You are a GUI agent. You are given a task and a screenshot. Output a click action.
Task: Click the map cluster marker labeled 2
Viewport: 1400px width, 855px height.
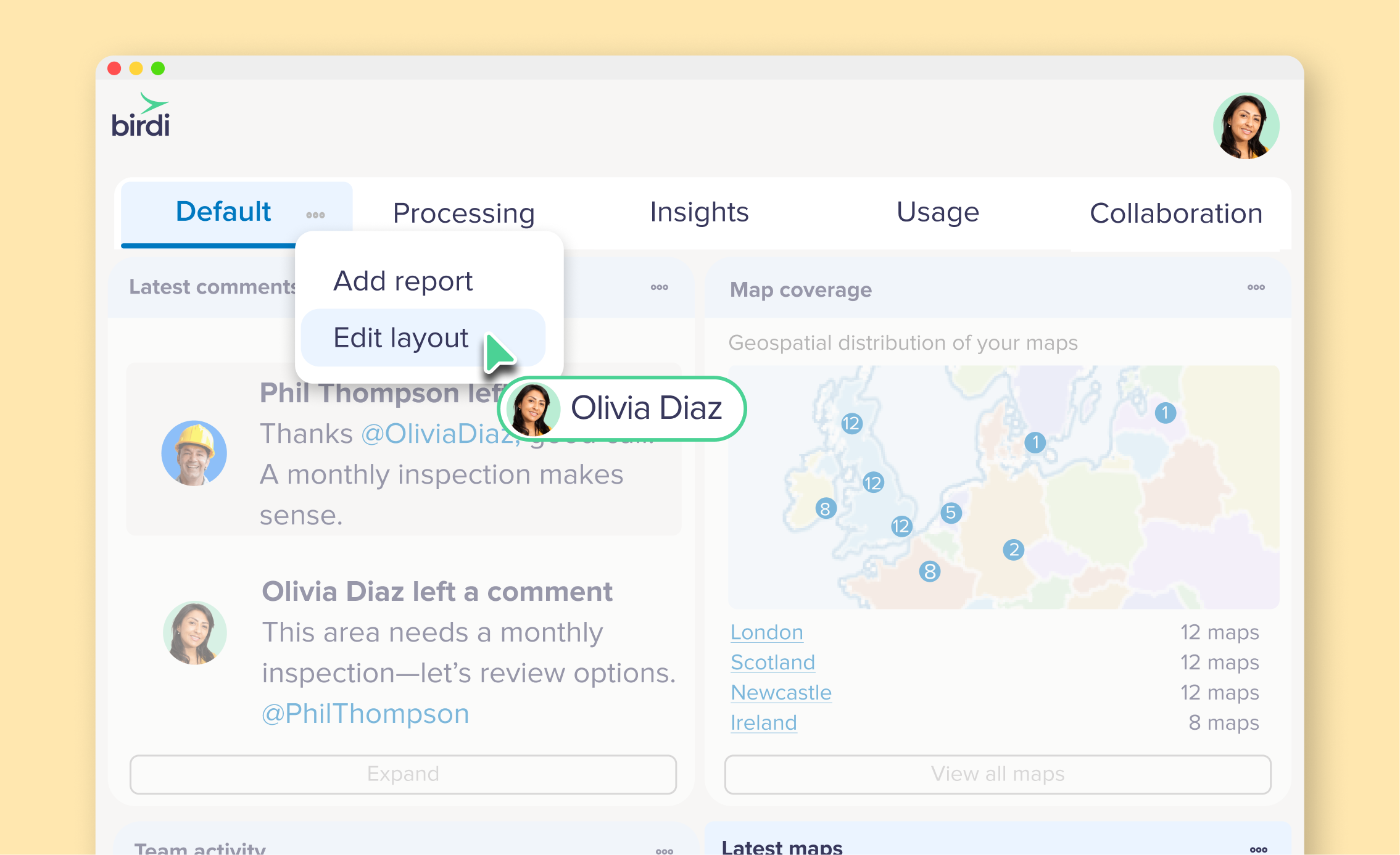tap(1013, 550)
